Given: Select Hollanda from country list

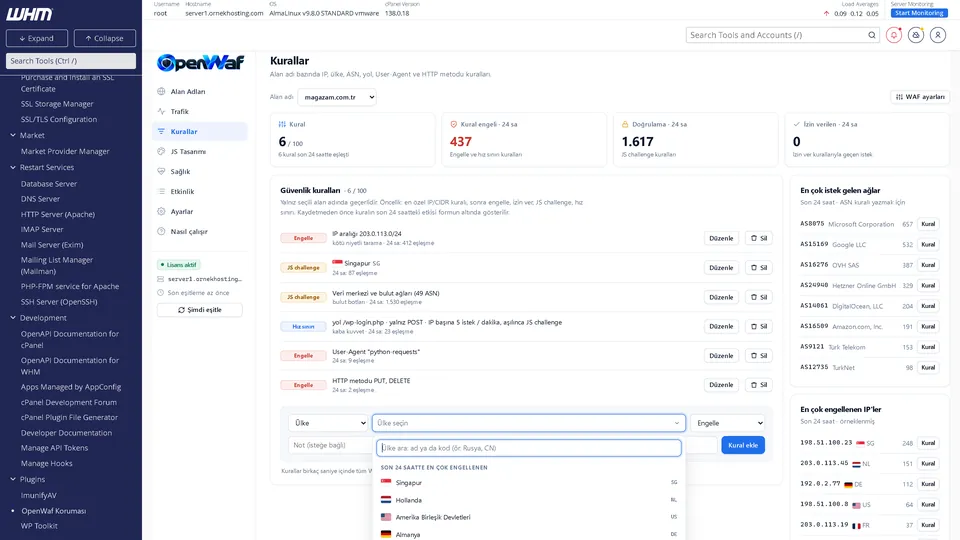Looking at the screenshot, I should 529,500.
